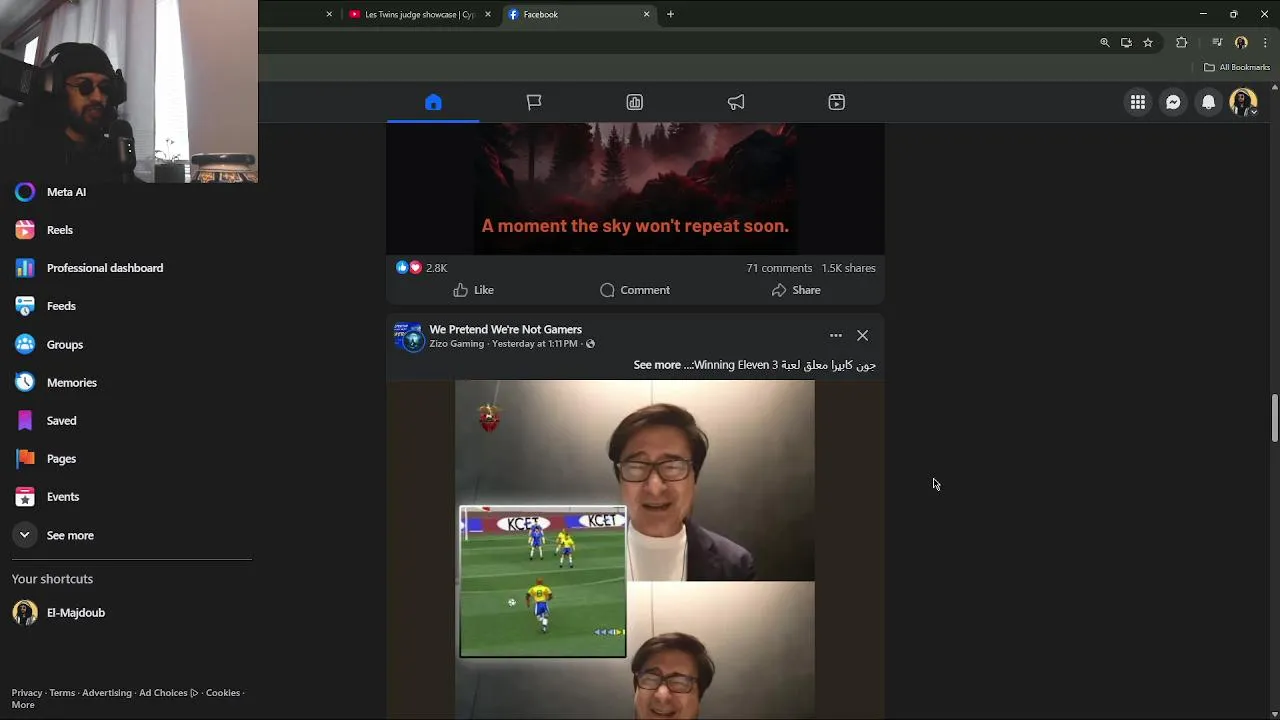Viewport: 1280px width, 720px height.
Task: Open the Advertising footer link
Action: tap(107, 693)
